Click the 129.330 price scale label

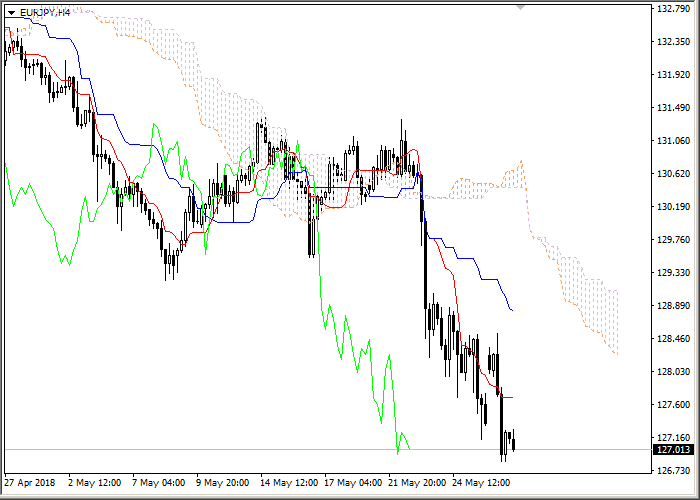pos(673,273)
